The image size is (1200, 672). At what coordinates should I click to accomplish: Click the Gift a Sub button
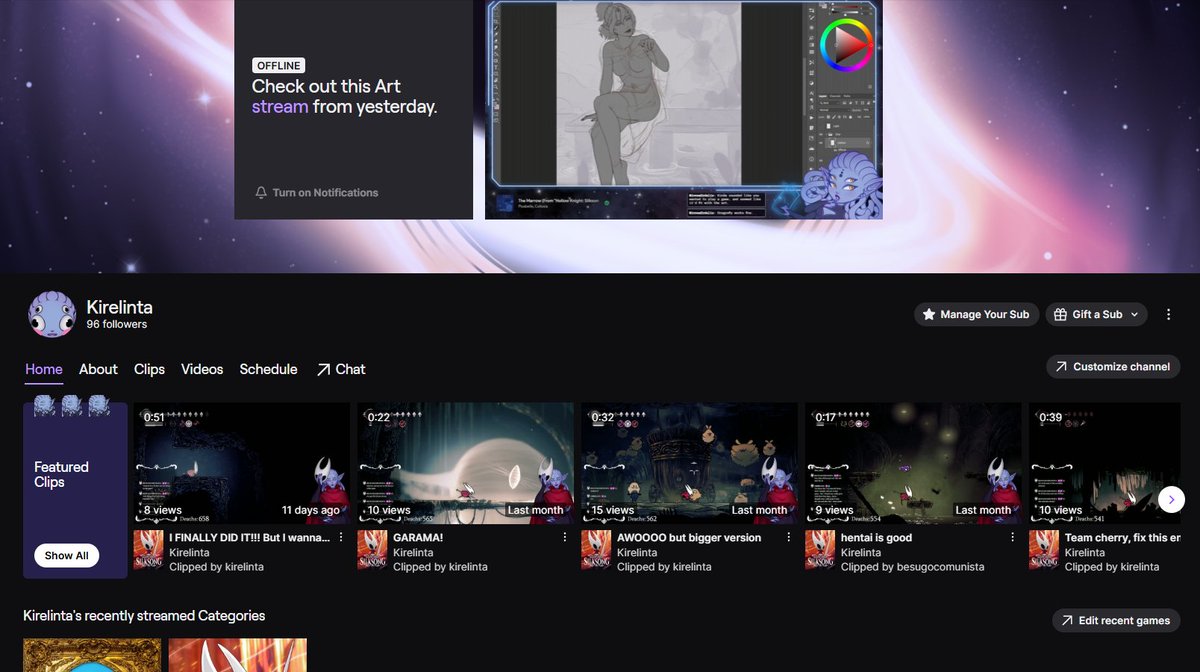pos(1096,314)
